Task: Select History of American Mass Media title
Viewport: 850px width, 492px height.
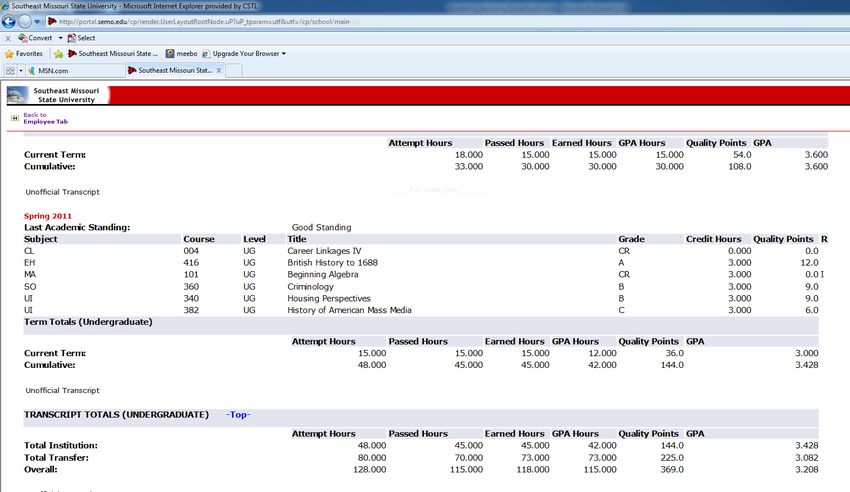Action: tap(349, 310)
